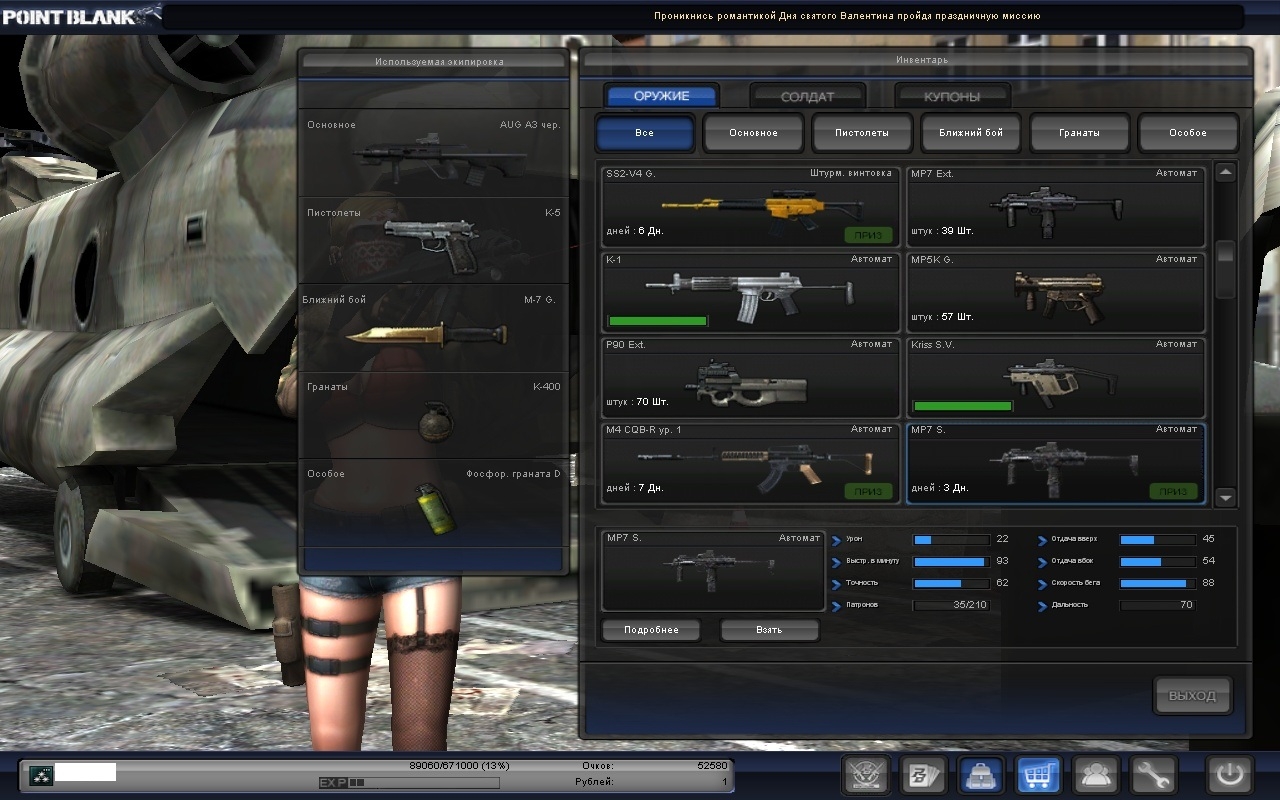Click the equipped K-400 grenade
1280x800 pixels.
[434, 415]
